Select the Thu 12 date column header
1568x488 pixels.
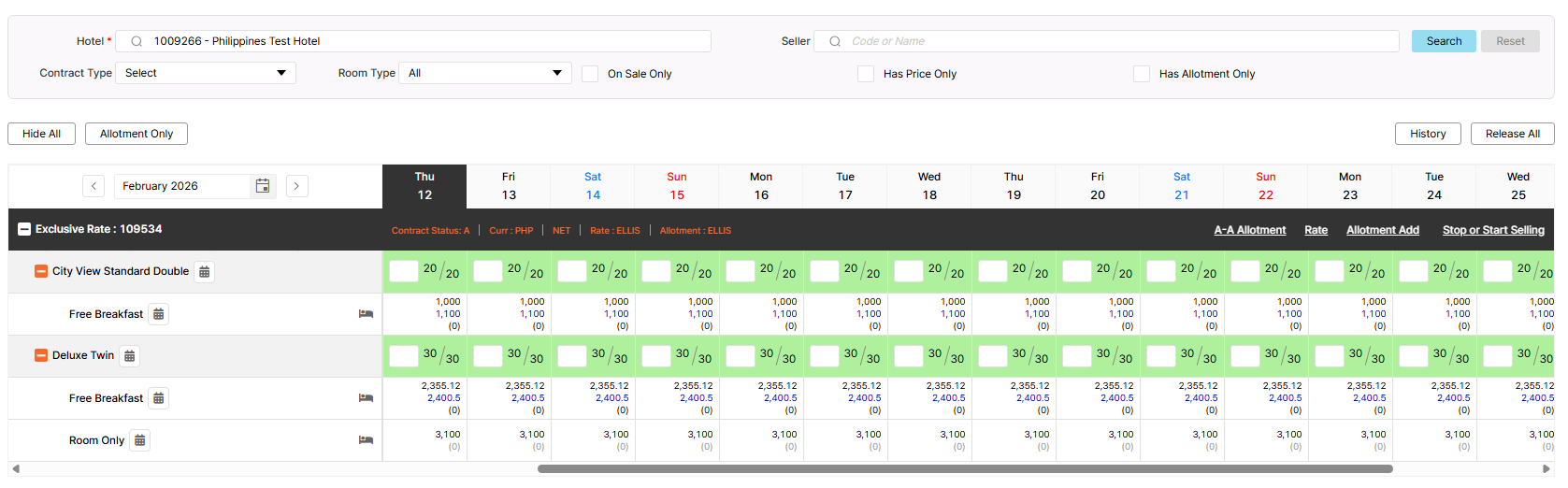(424, 186)
